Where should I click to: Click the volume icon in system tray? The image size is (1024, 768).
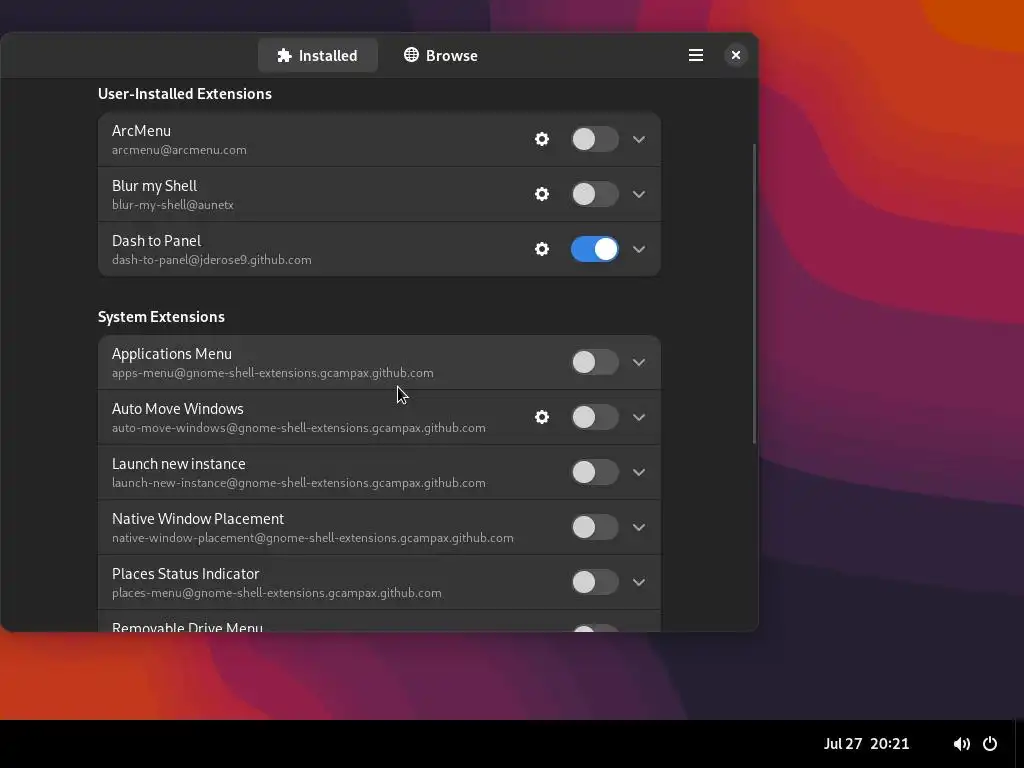pyautogui.click(x=961, y=744)
